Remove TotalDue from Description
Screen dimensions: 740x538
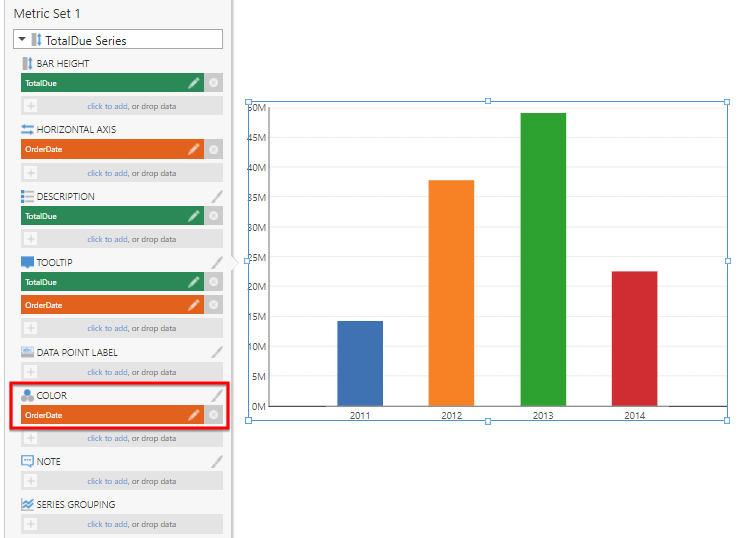tap(214, 216)
